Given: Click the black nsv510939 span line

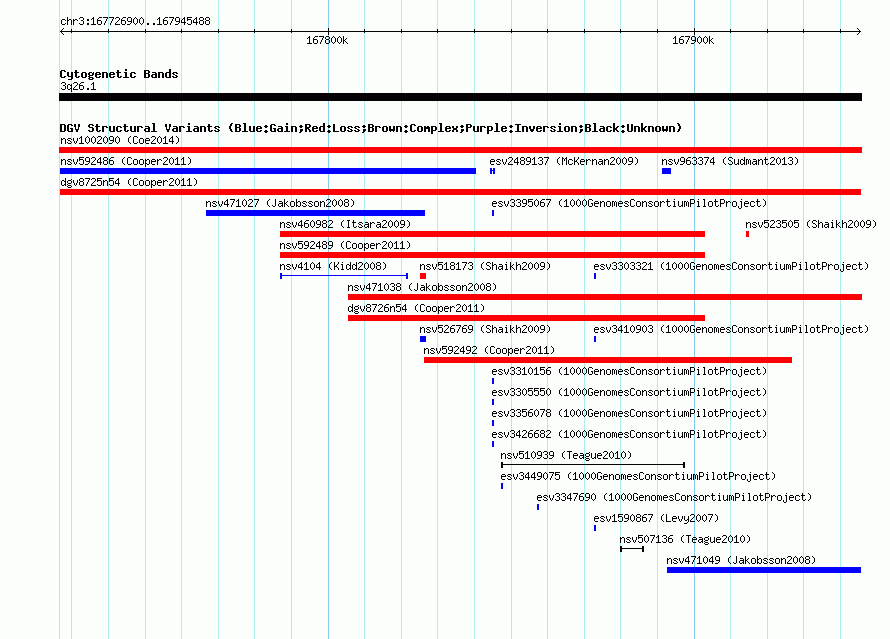Looking at the screenshot, I should tap(593, 465).
